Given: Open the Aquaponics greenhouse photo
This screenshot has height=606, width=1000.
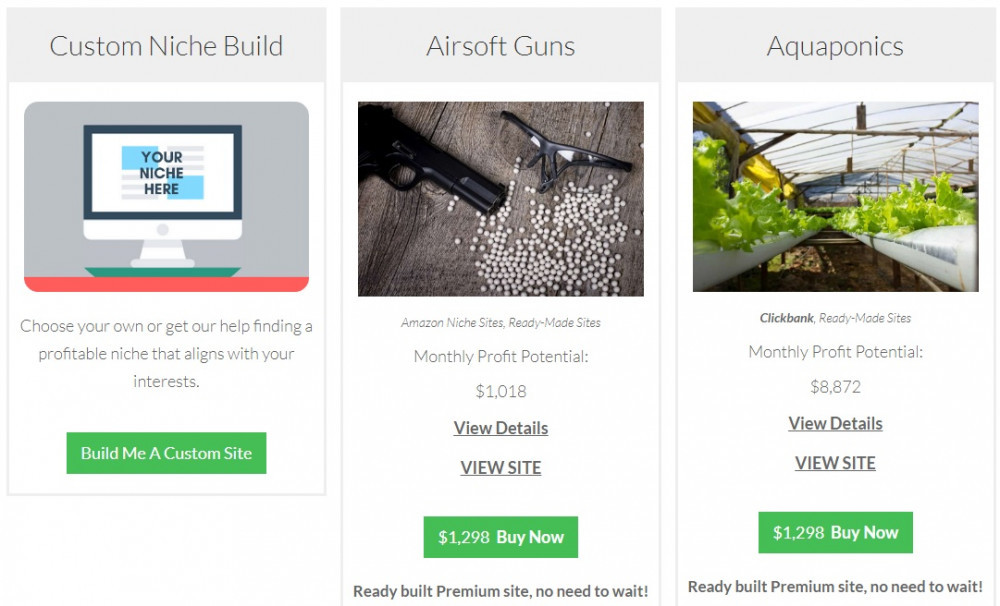Looking at the screenshot, I should tap(835, 196).
